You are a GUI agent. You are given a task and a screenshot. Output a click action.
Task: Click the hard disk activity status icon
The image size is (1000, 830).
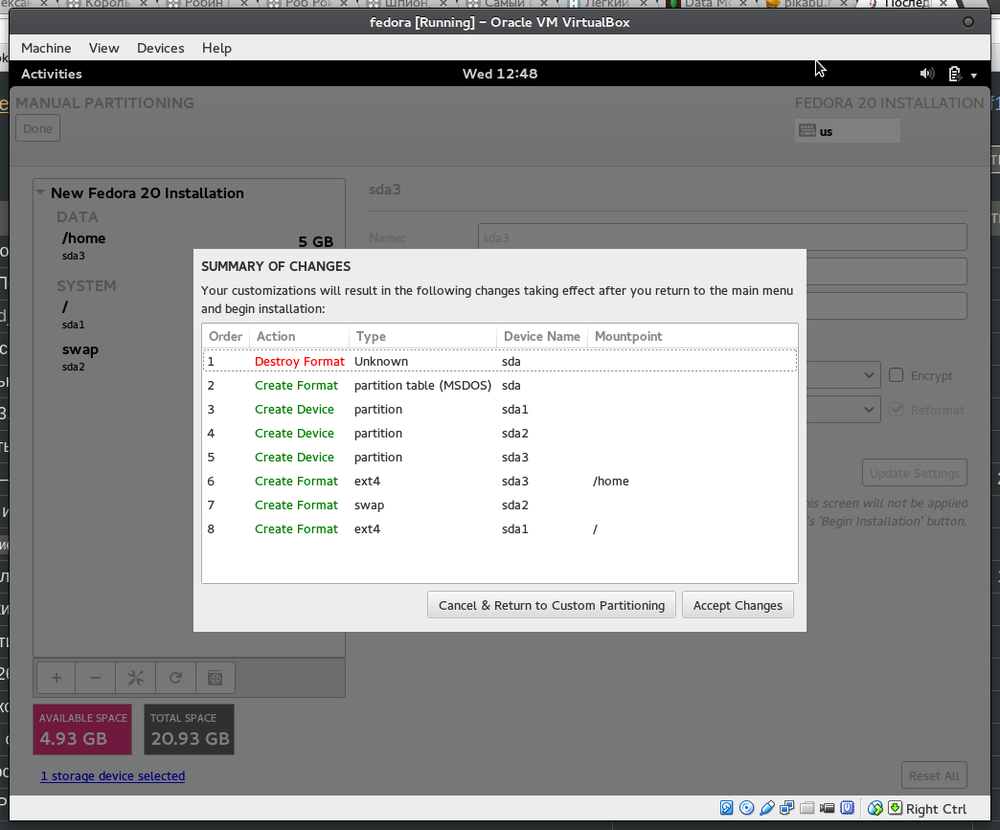tap(727, 808)
